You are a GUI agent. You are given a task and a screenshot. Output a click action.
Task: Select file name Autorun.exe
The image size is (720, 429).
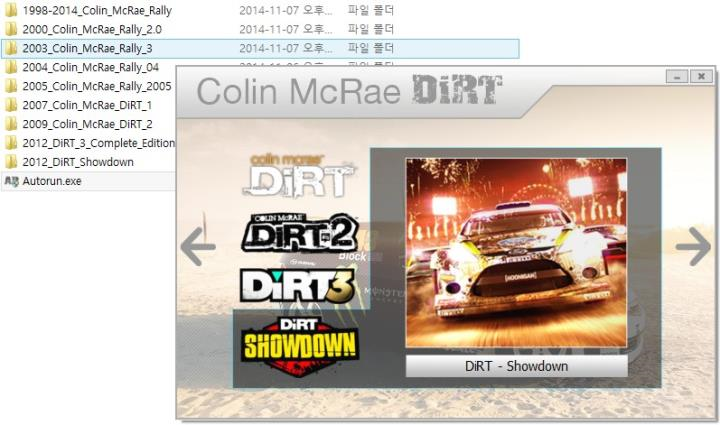[x=52, y=181]
